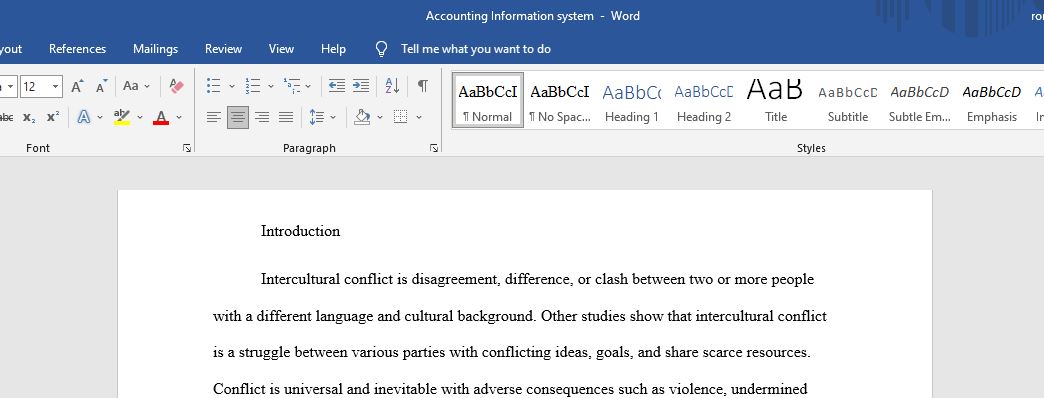Toggle show paragraph marks
This screenshot has height=398, width=1044.
tap(422, 86)
